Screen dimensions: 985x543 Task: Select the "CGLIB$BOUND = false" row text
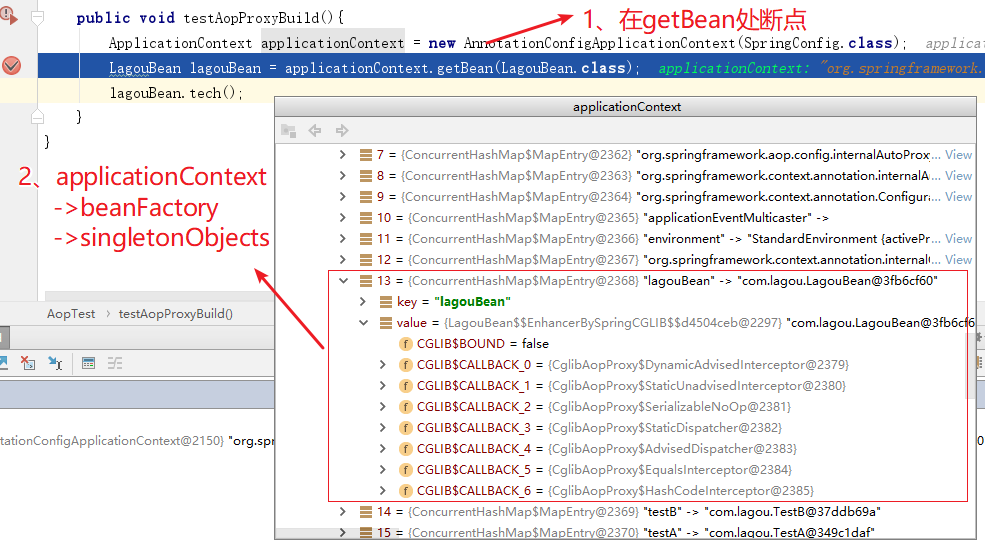(482, 344)
